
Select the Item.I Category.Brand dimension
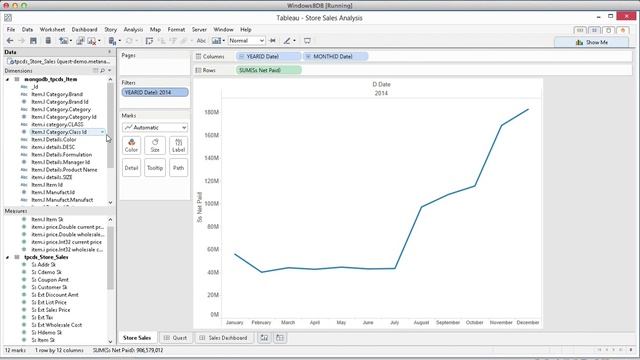[x=57, y=94]
